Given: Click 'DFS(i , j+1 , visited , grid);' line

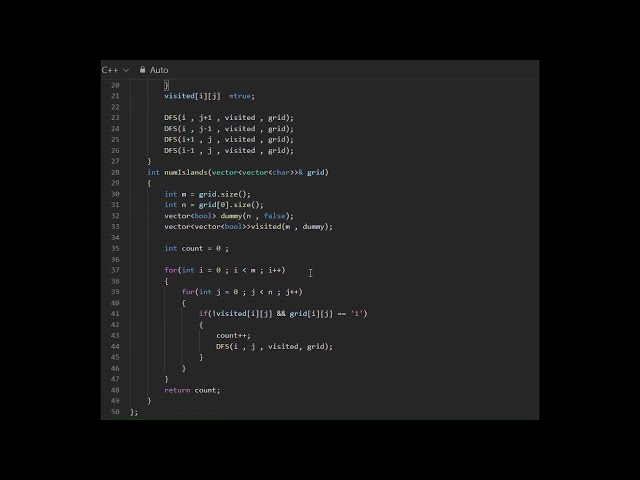Looking at the screenshot, I should [x=229, y=118].
